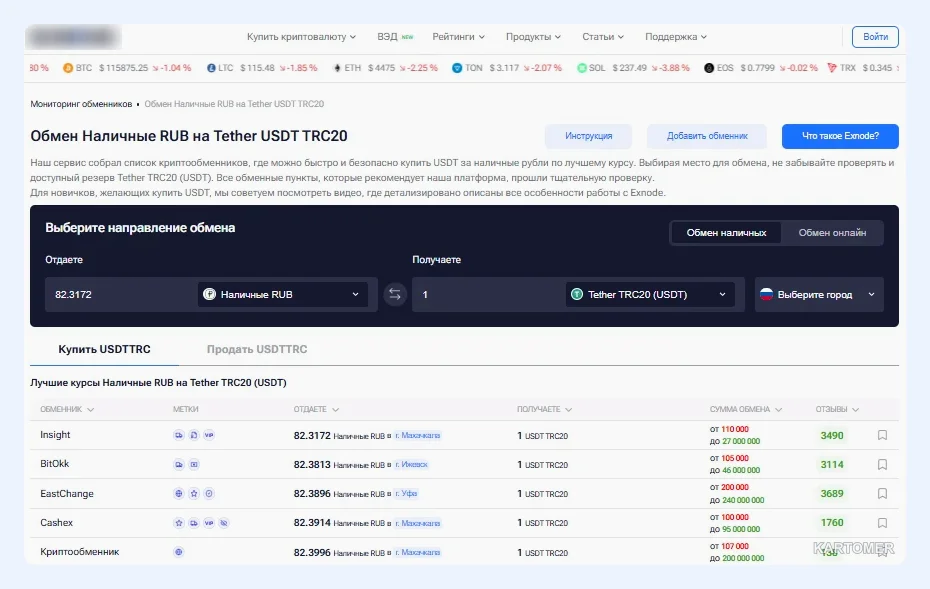Click VIP badge on Insight row

[x=209, y=435]
